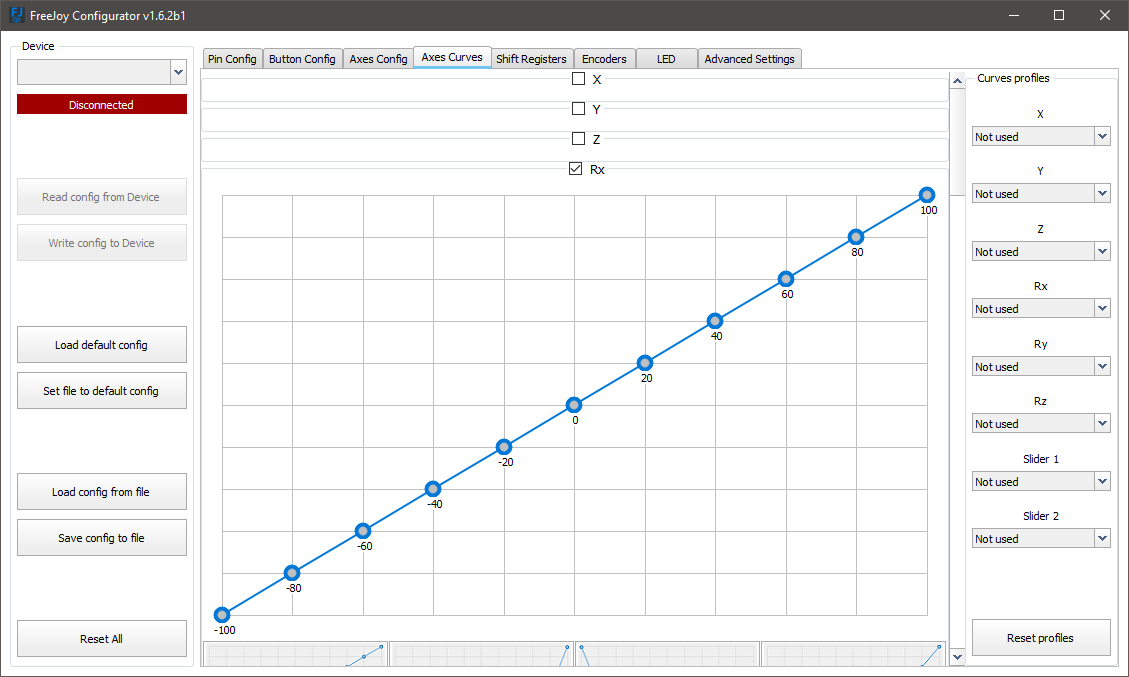Click the red Disconnected status indicator
1129x677 pixels.
[102, 104]
